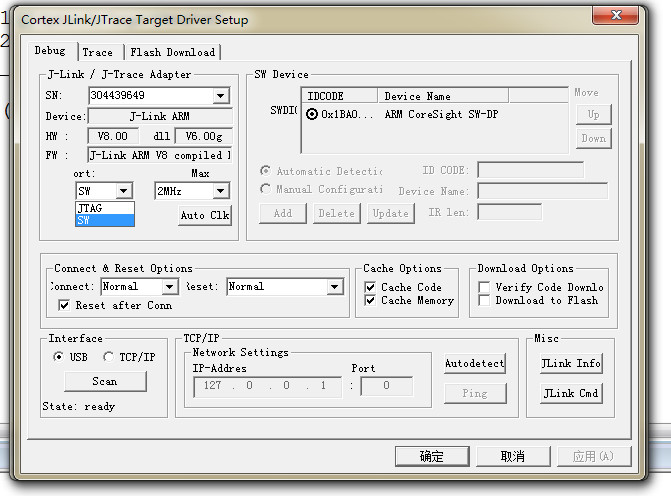The image size is (671, 496).
Task: Choose SW in the port list
Action: coord(105,220)
